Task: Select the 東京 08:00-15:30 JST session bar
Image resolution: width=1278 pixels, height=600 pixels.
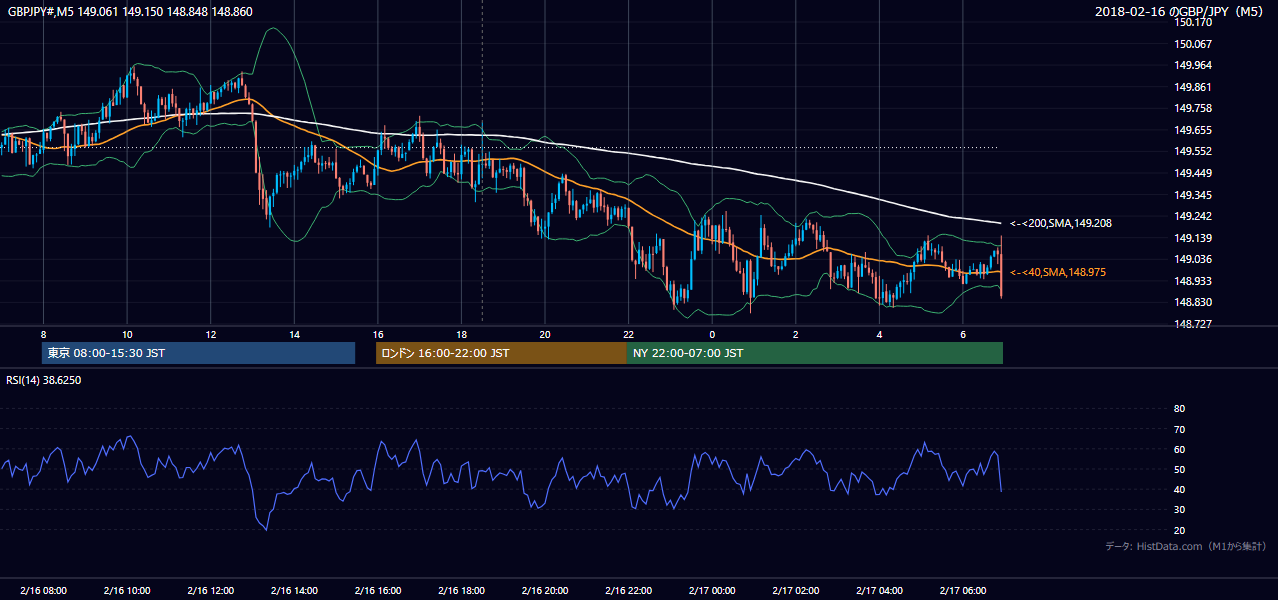Action: pyautogui.click(x=198, y=353)
